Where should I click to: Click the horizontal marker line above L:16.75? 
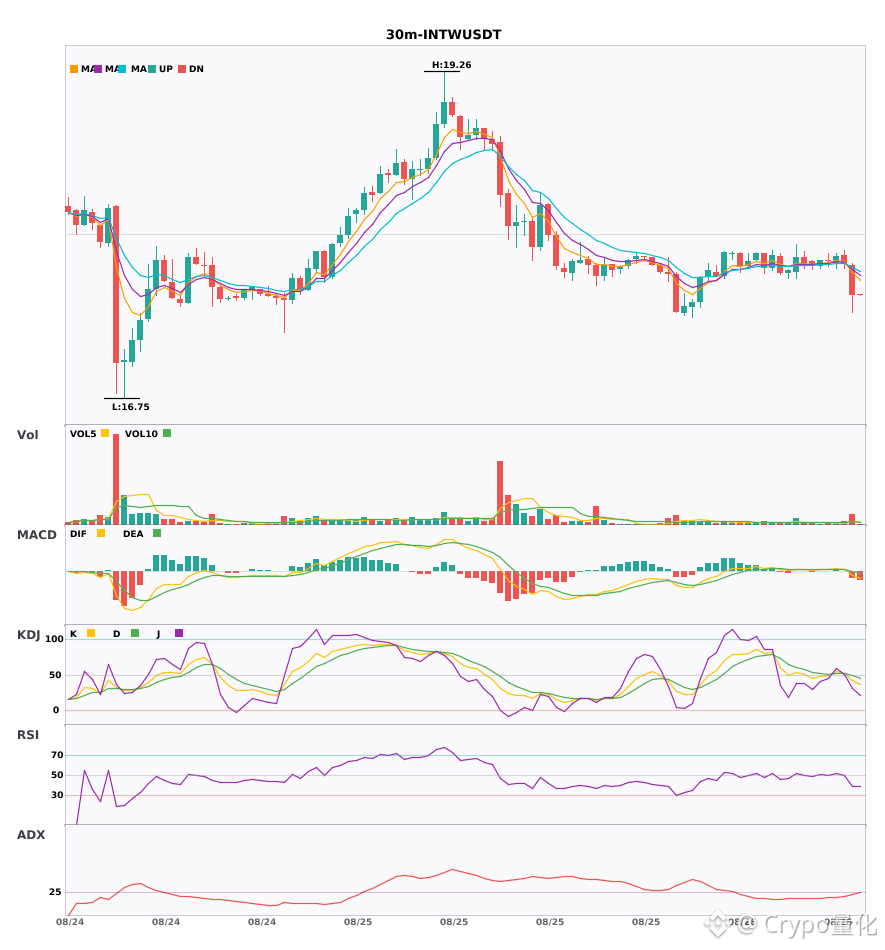pos(122,399)
